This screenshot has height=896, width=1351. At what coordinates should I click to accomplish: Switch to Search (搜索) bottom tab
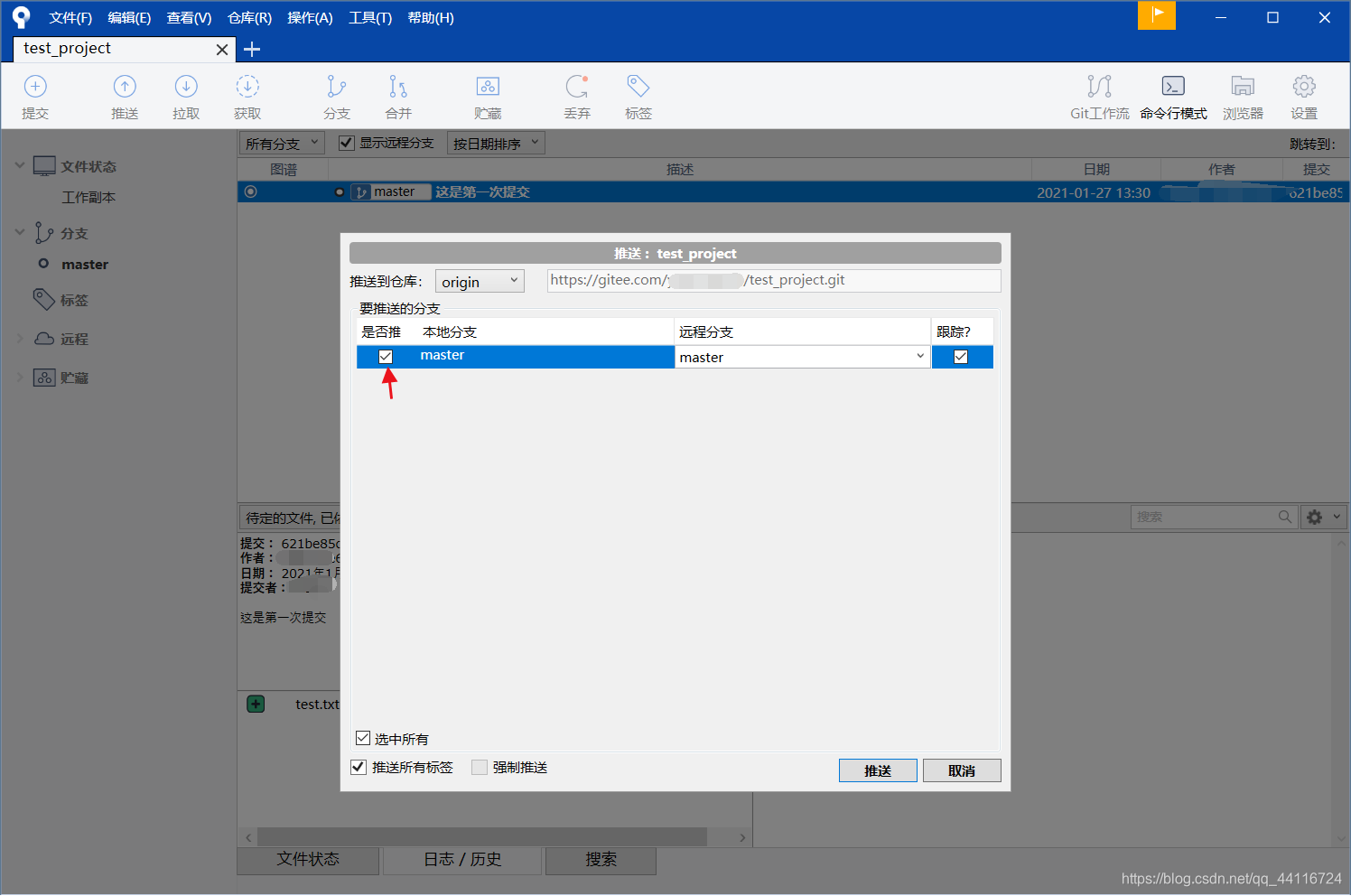click(x=601, y=860)
